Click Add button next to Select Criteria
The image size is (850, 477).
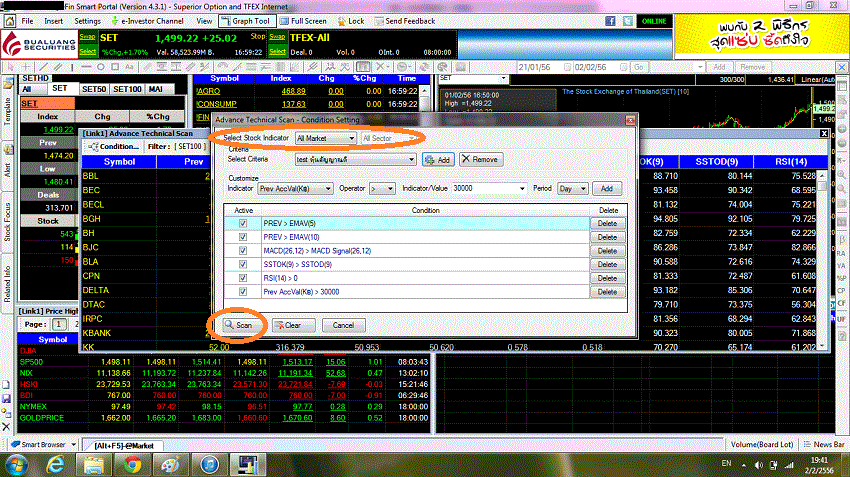(x=438, y=160)
